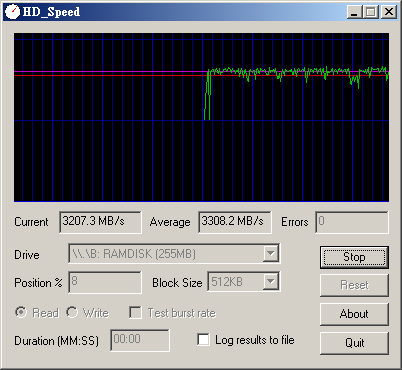
Task: Click the Position % input field
Action: coord(105,282)
